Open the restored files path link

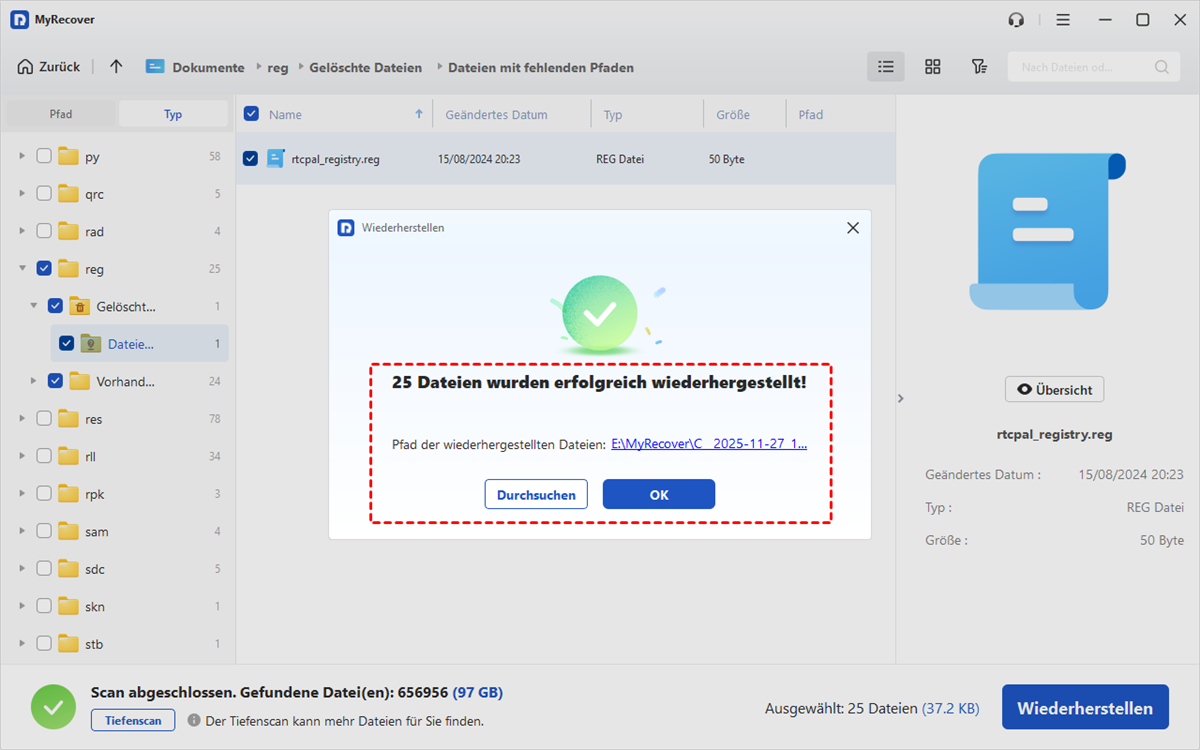click(708, 444)
